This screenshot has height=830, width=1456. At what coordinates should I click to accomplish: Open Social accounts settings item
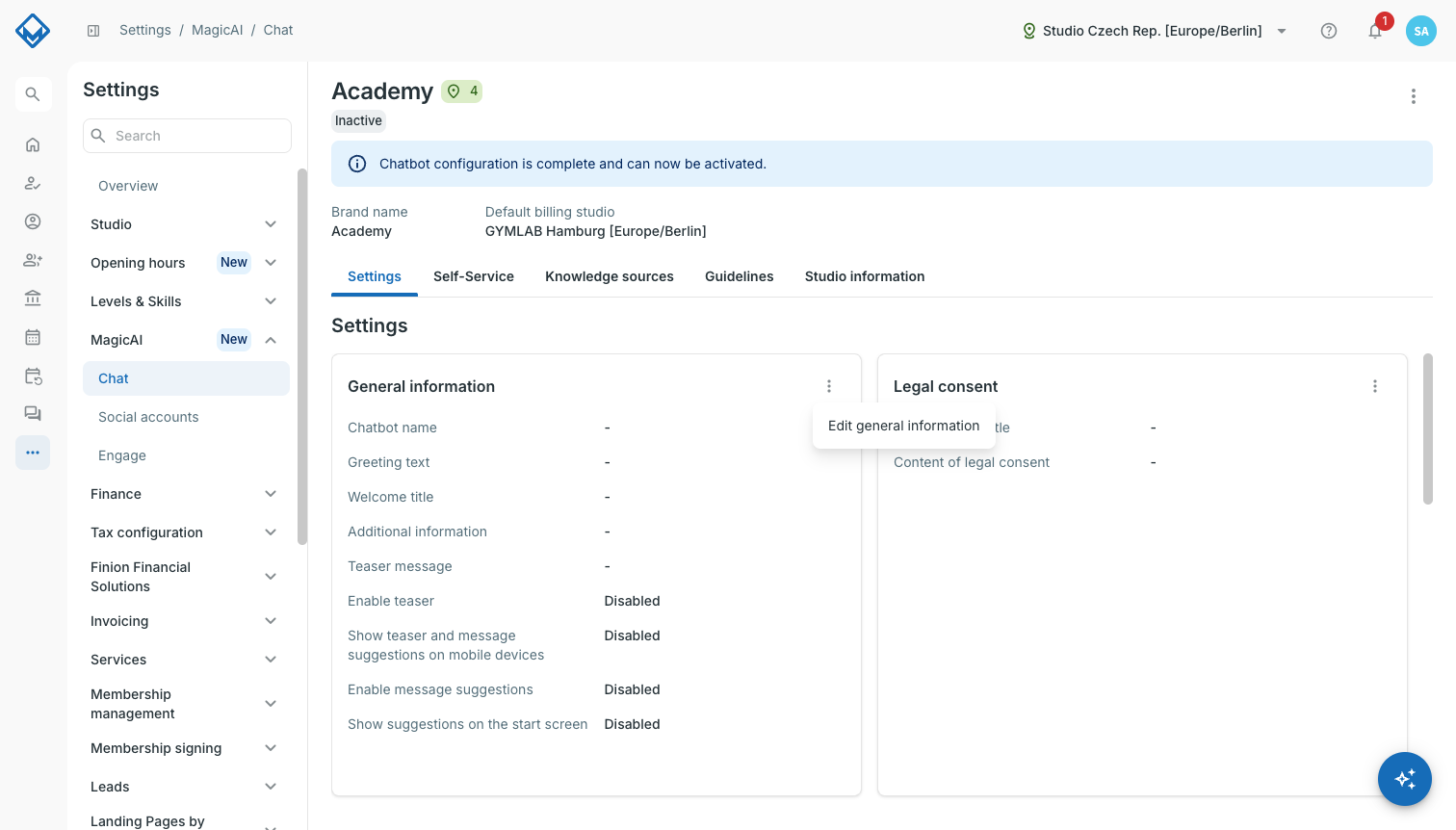tap(186, 417)
